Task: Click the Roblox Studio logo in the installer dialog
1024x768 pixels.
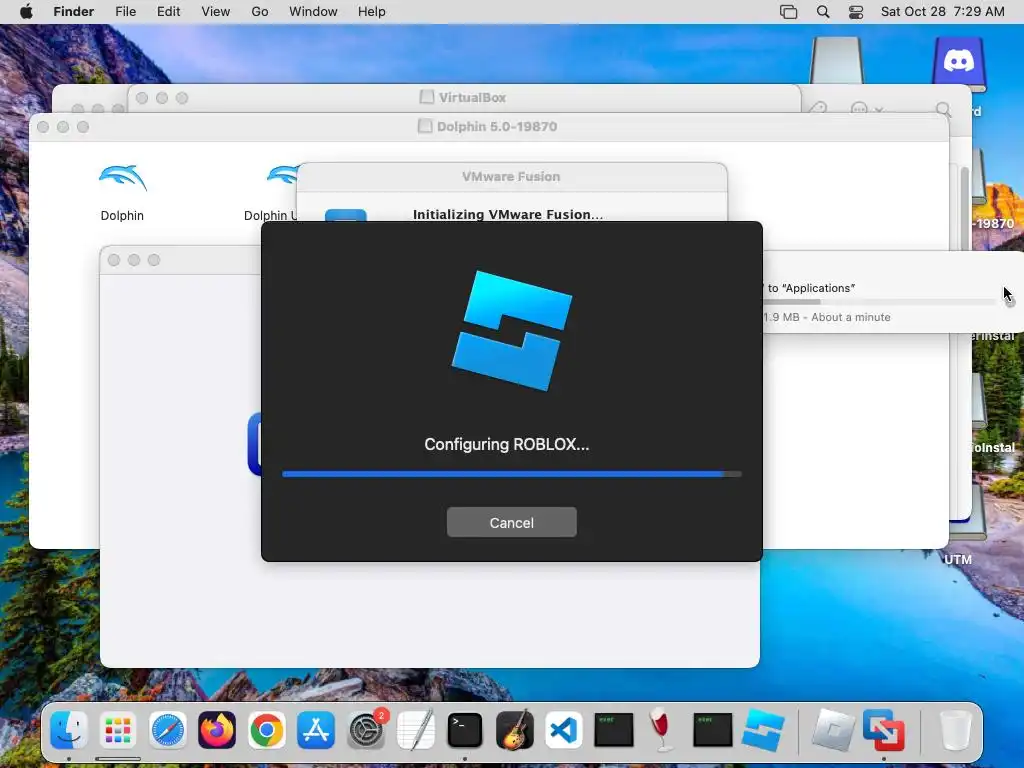Action: point(511,330)
